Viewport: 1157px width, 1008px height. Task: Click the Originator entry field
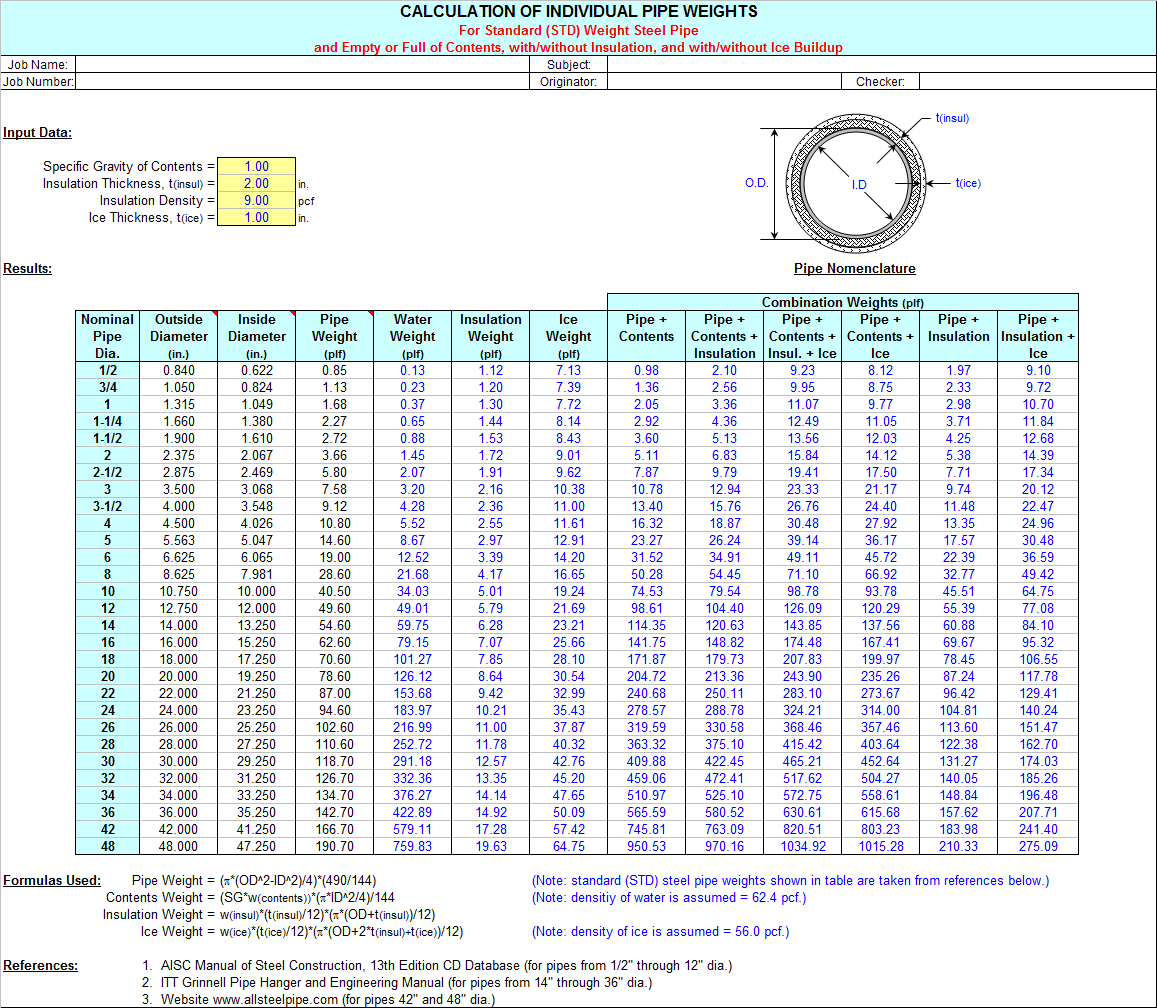[x=720, y=82]
